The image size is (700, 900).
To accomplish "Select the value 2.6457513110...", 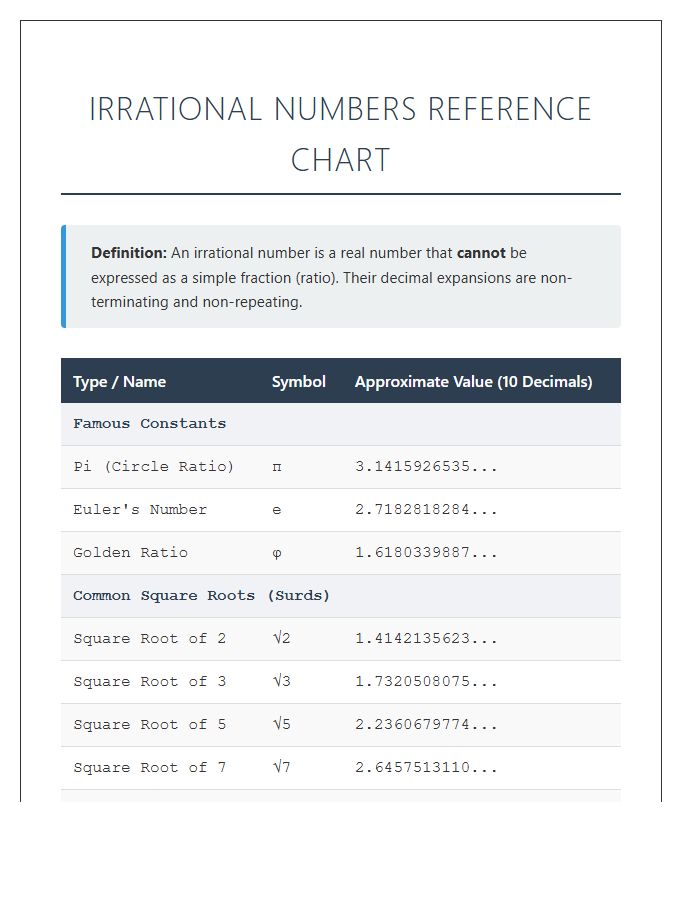I will [x=426, y=767].
